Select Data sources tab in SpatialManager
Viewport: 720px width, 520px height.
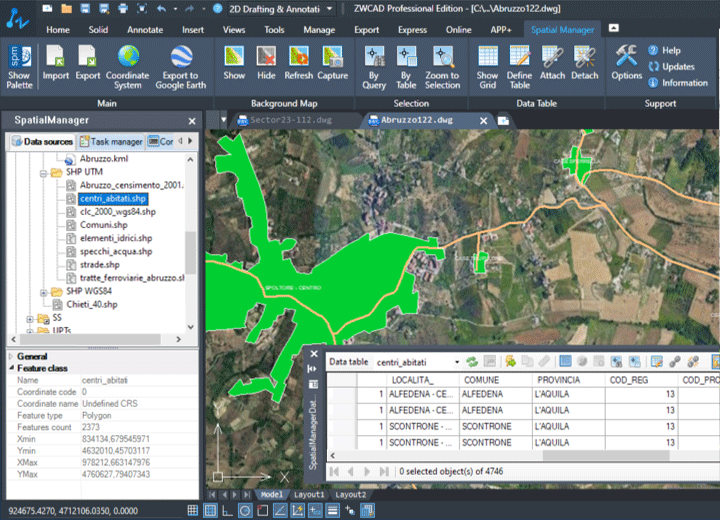[x=42, y=141]
